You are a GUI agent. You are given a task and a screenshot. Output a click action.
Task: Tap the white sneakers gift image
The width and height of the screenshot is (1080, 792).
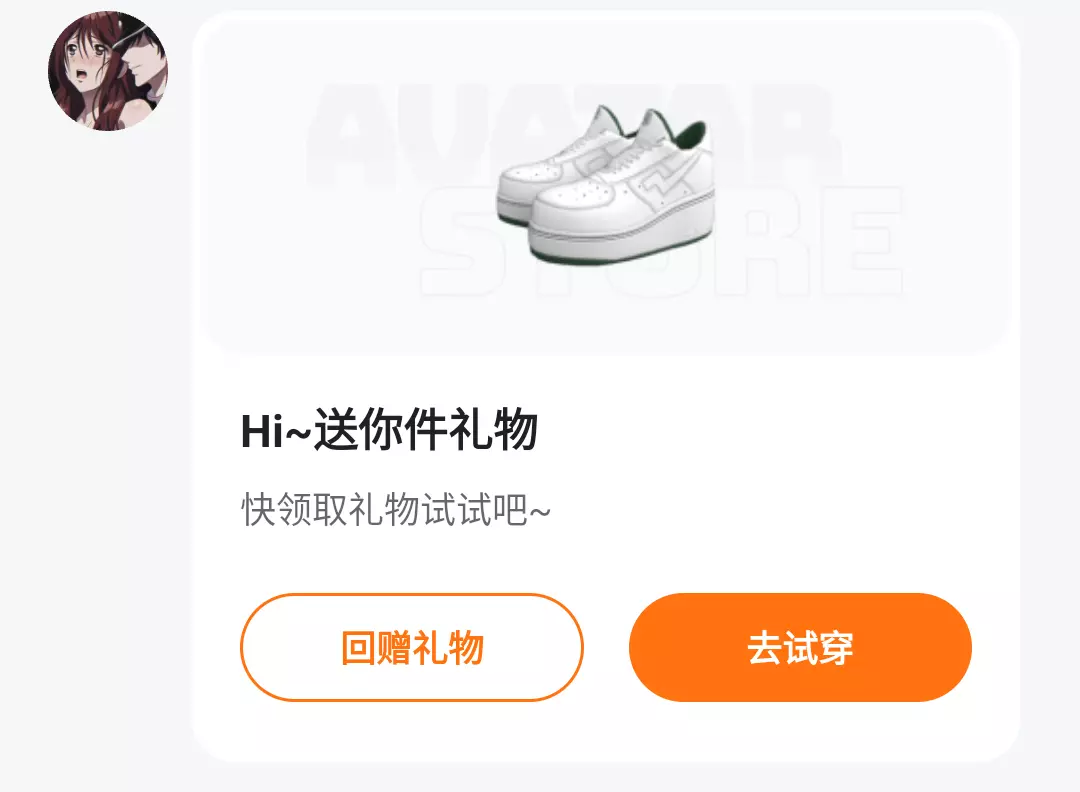tap(606, 185)
